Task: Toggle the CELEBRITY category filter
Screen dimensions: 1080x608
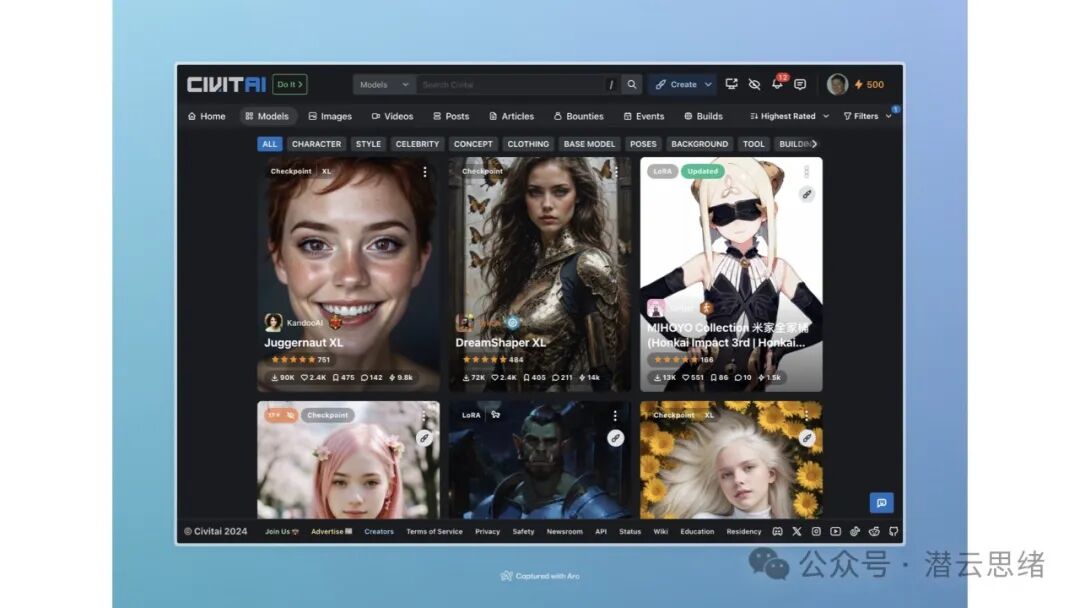Action: point(417,144)
